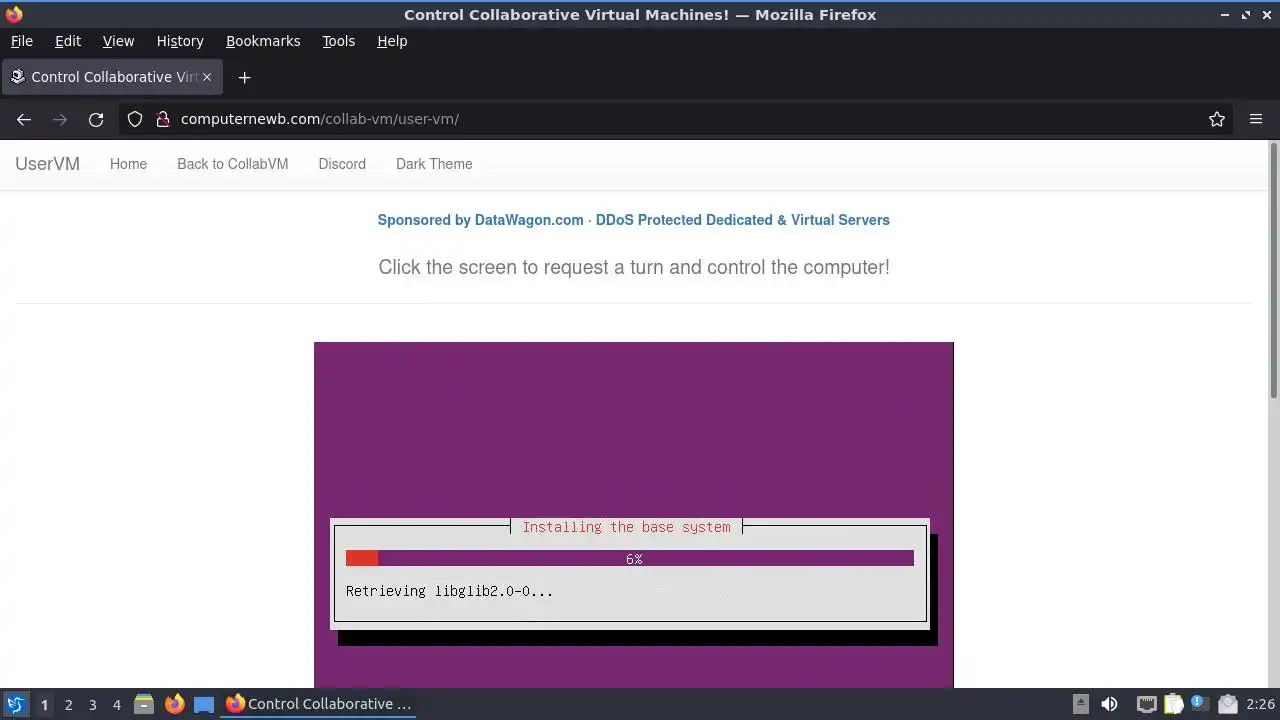This screenshot has width=1280, height=720.
Task: Open the History menu
Action: tap(180, 41)
